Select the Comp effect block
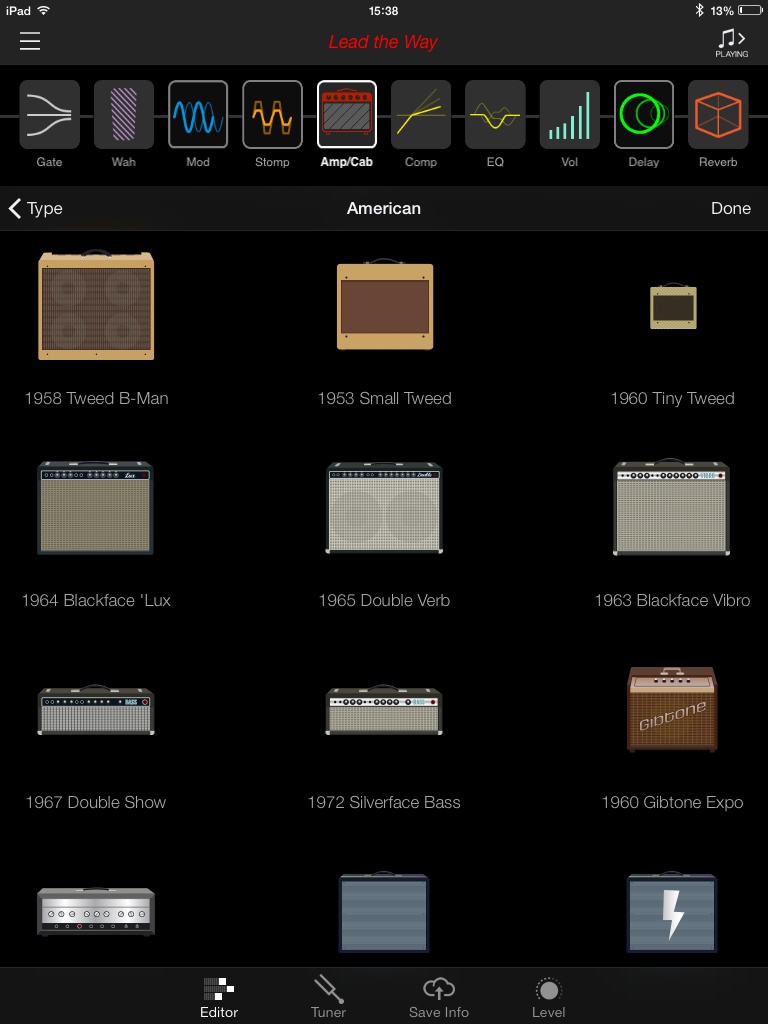 [421, 115]
